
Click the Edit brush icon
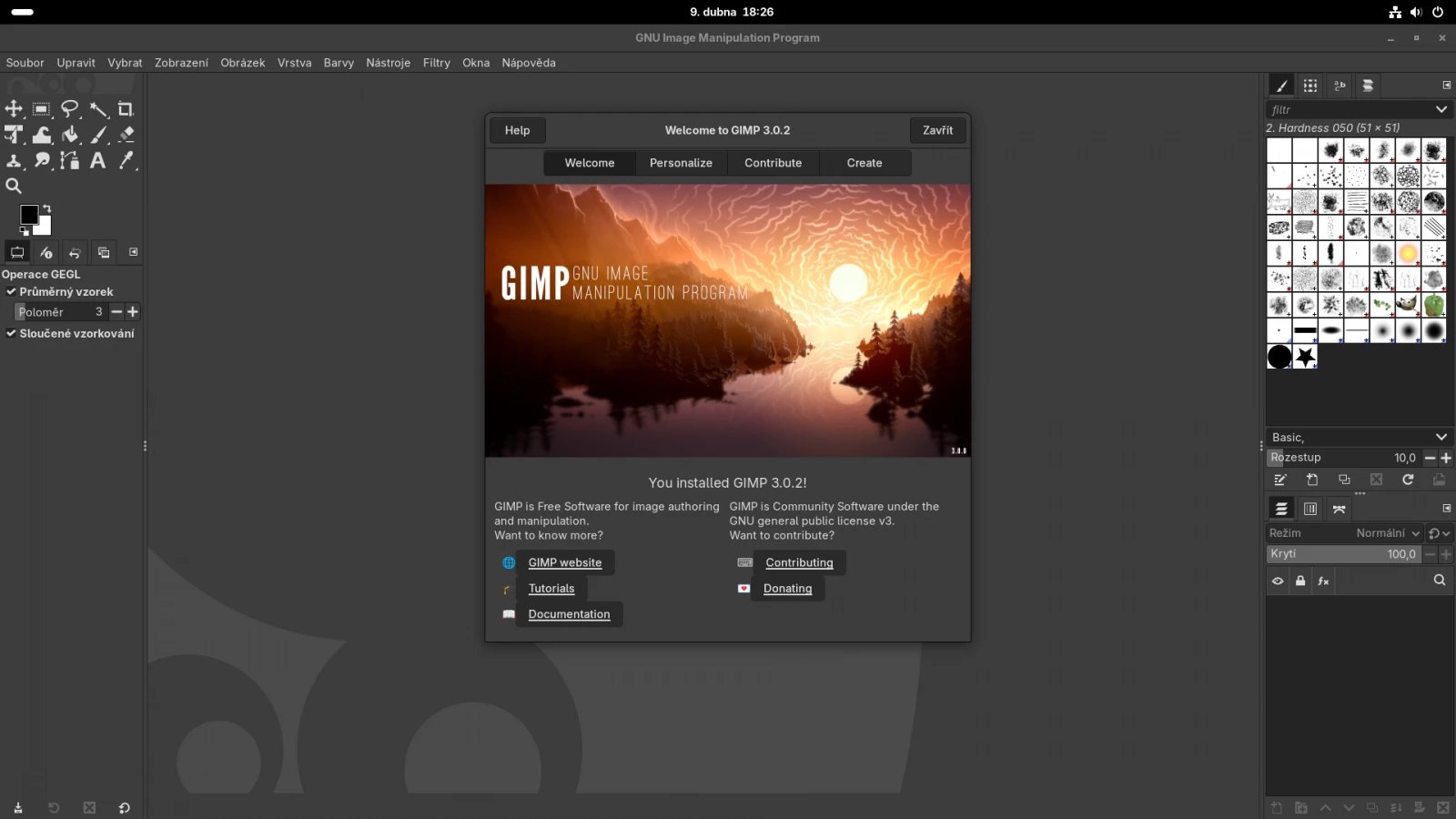1280,480
